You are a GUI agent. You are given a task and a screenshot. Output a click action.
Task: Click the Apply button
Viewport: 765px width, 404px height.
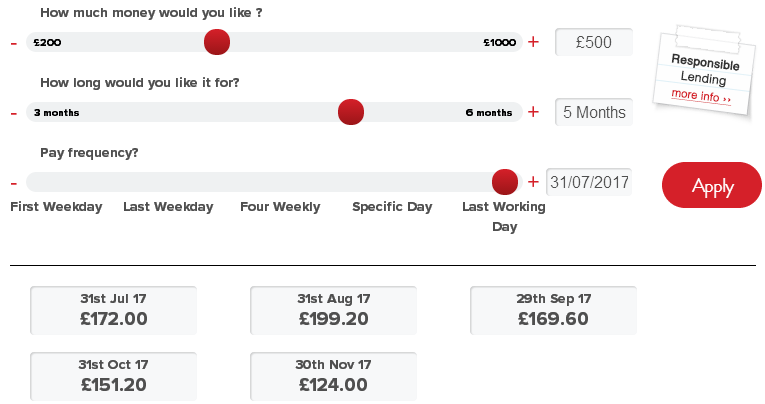click(712, 185)
